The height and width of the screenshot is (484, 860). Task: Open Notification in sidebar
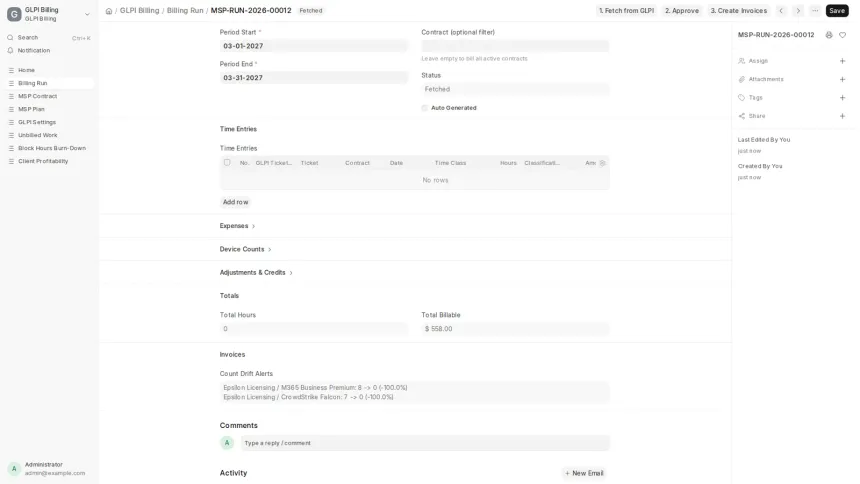pyautogui.click(x=49, y=50)
